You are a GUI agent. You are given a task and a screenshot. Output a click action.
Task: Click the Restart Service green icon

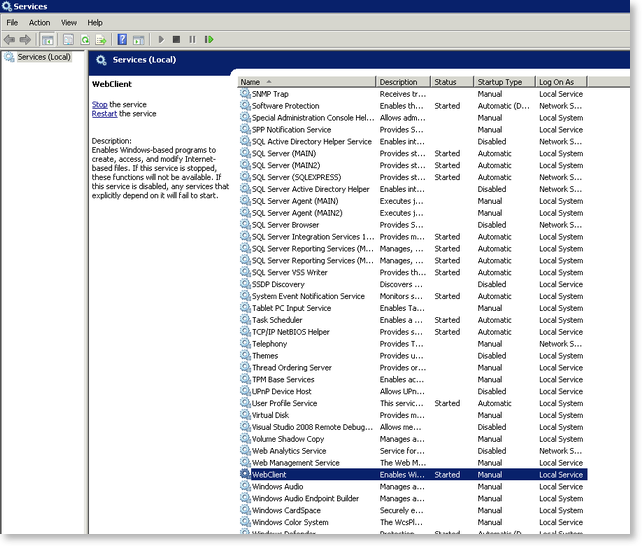pyautogui.click(x=209, y=40)
